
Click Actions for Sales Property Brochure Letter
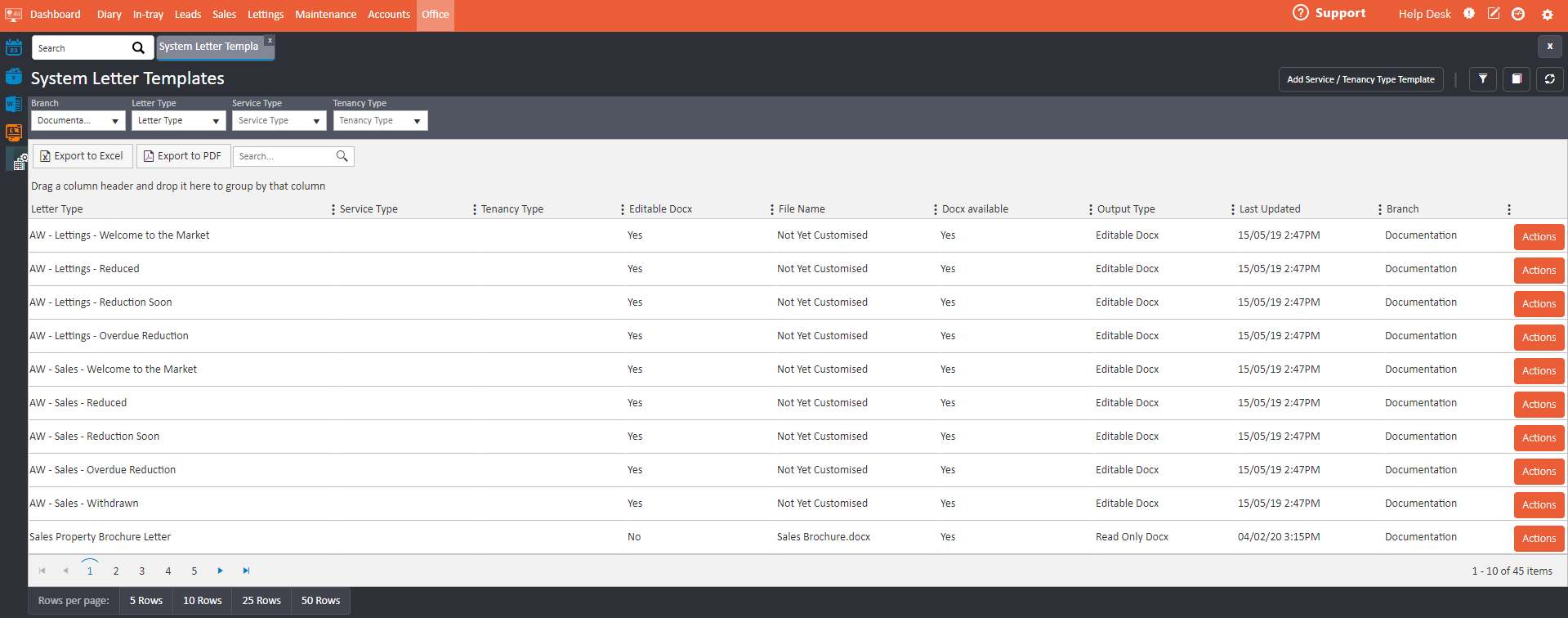coord(1539,538)
